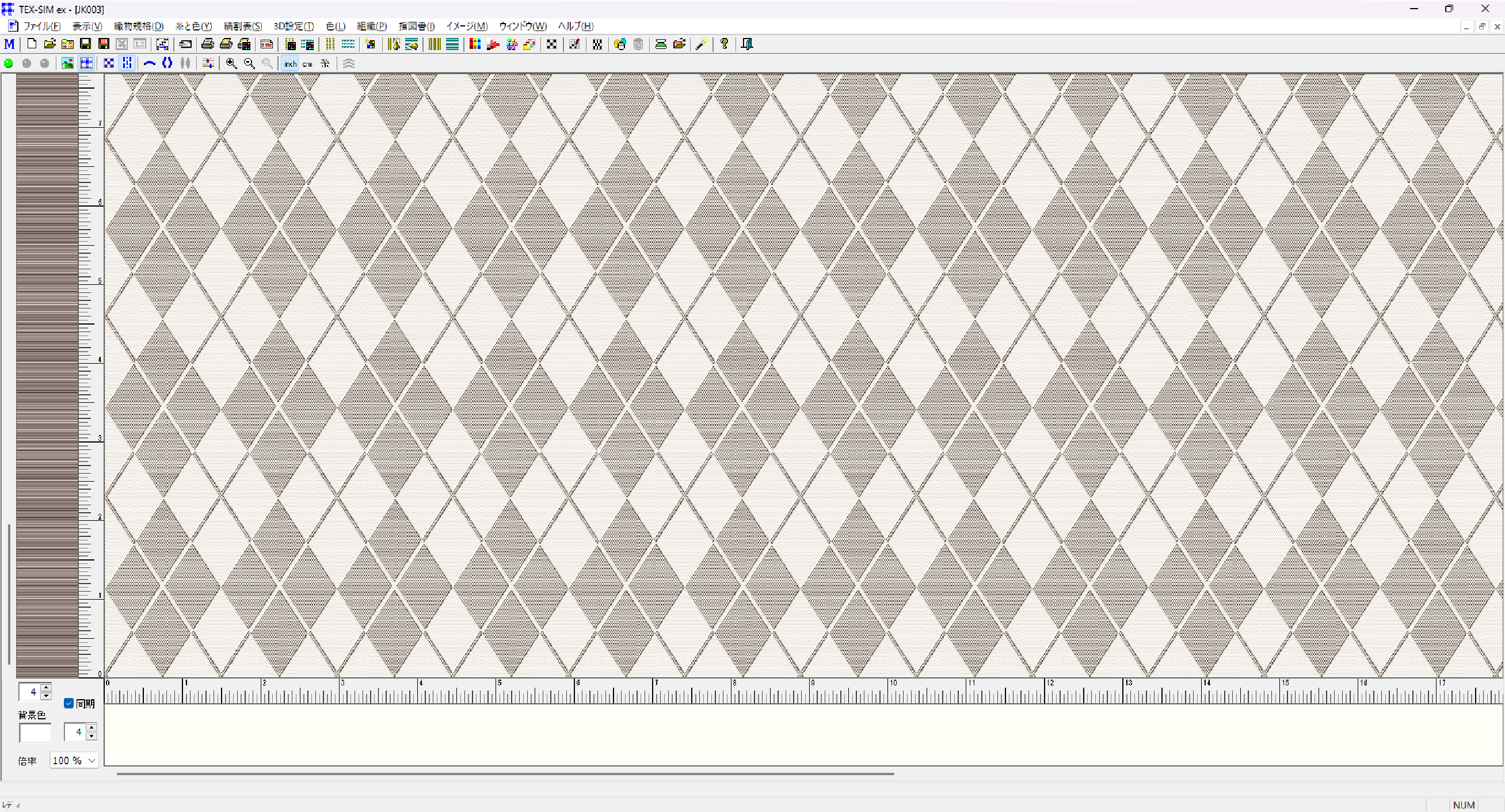The height and width of the screenshot is (812, 1505).
Task: Click the red-grid floppy save-as icon
Action: [x=104, y=44]
